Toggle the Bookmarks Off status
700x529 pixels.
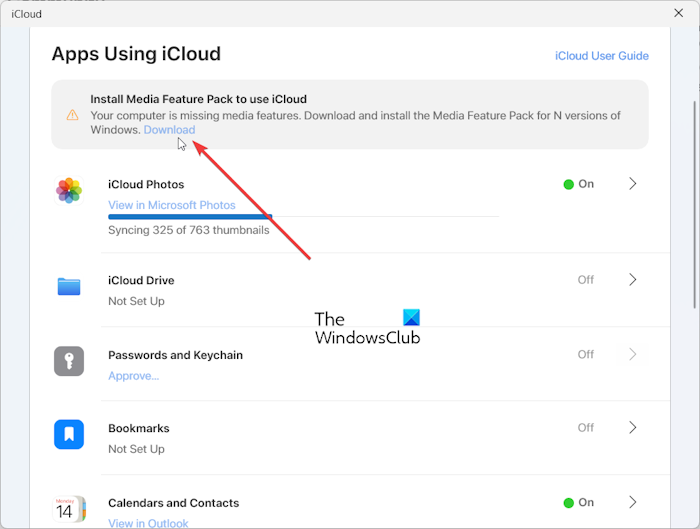[586, 428]
